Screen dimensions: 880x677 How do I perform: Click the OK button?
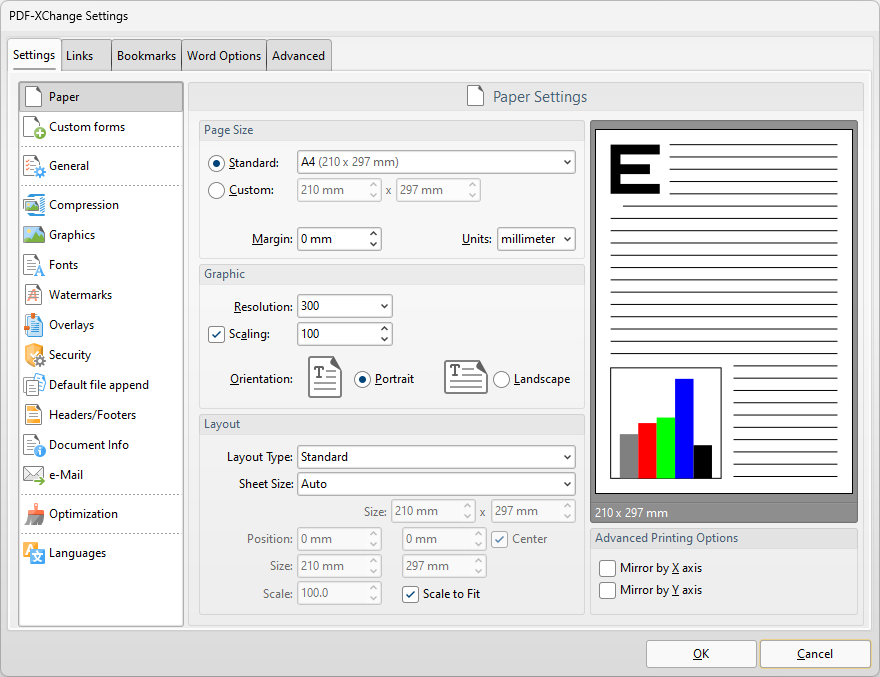click(x=701, y=654)
